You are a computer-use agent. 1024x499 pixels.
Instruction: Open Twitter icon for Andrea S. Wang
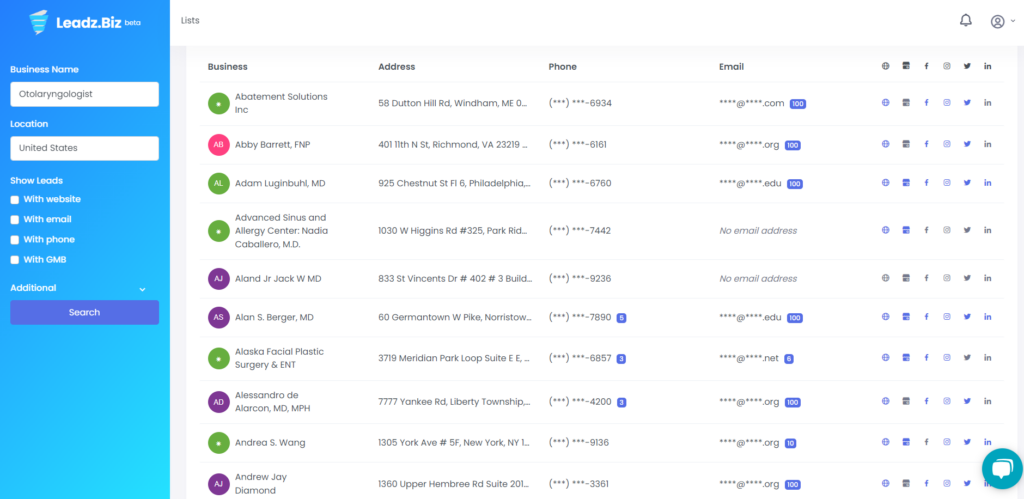point(967,442)
